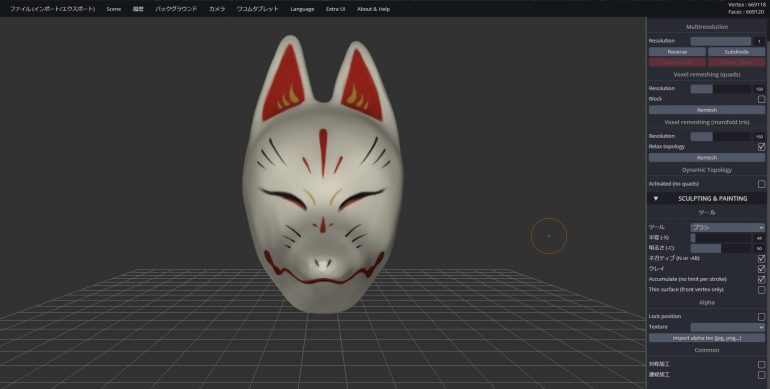The image size is (770, 389).
Task: Collapse the SCULPTING & PAINTING section arrow
Action: point(656,198)
